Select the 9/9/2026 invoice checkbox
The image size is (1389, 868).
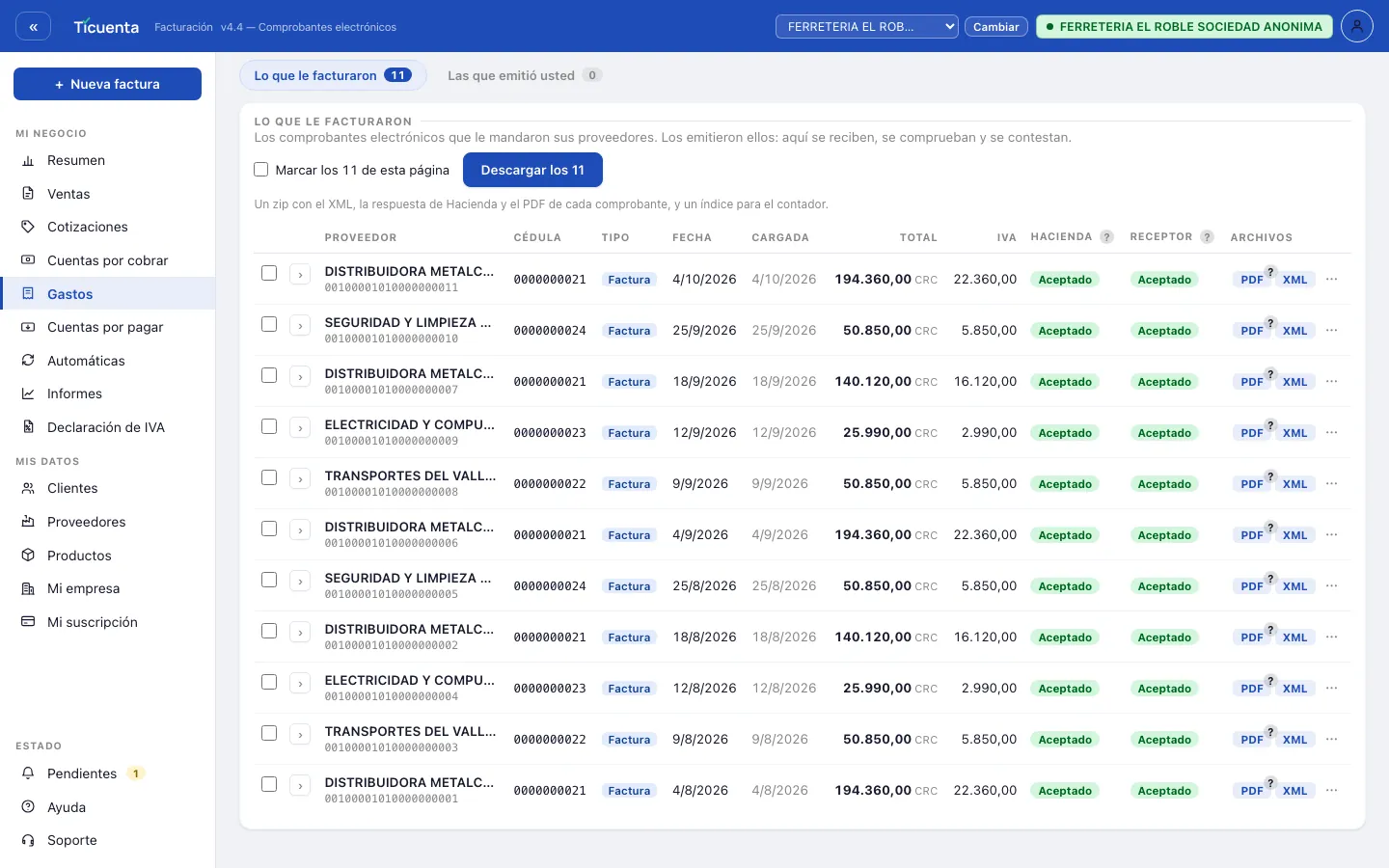point(269,477)
